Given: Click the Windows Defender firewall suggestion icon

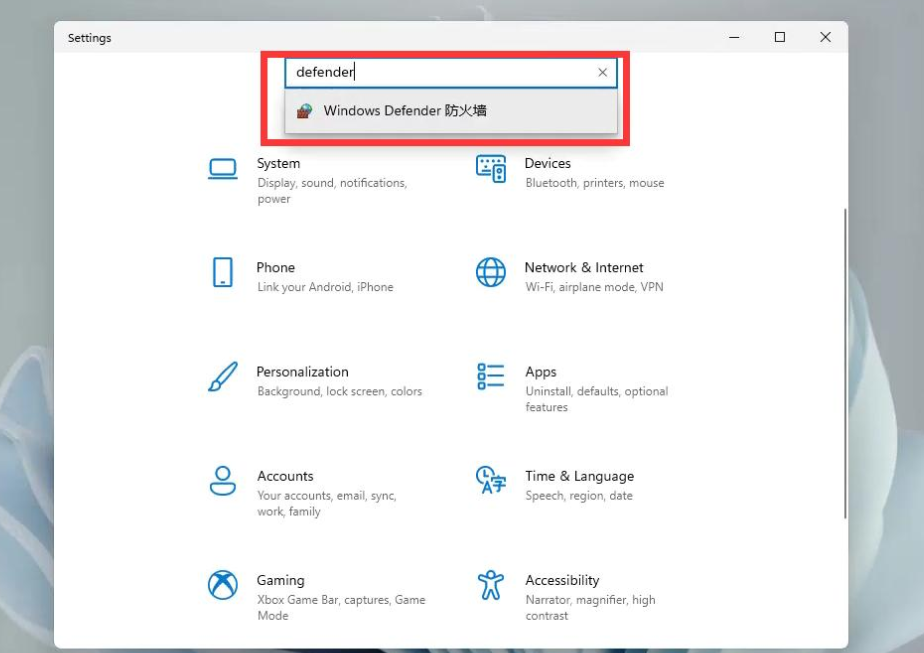Looking at the screenshot, I should coord(305,111).
